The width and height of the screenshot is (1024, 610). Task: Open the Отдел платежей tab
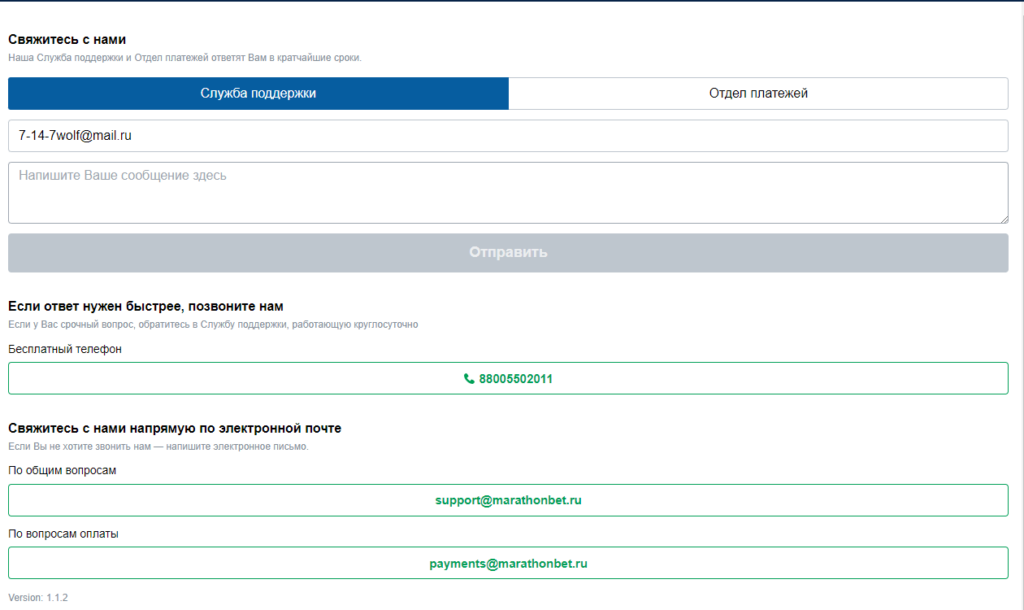[758, 93]
